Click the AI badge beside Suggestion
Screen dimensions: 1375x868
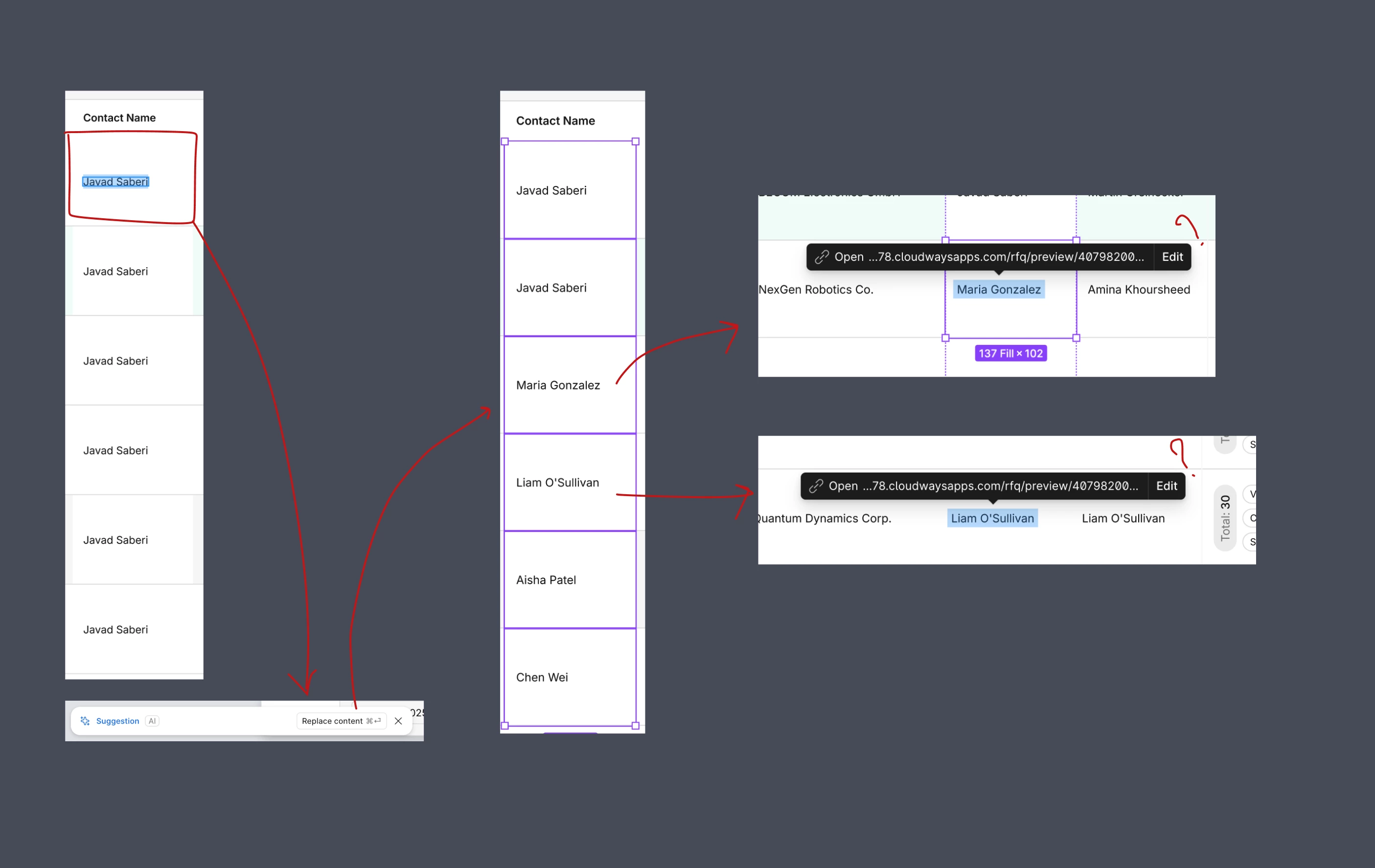(152, 721)
